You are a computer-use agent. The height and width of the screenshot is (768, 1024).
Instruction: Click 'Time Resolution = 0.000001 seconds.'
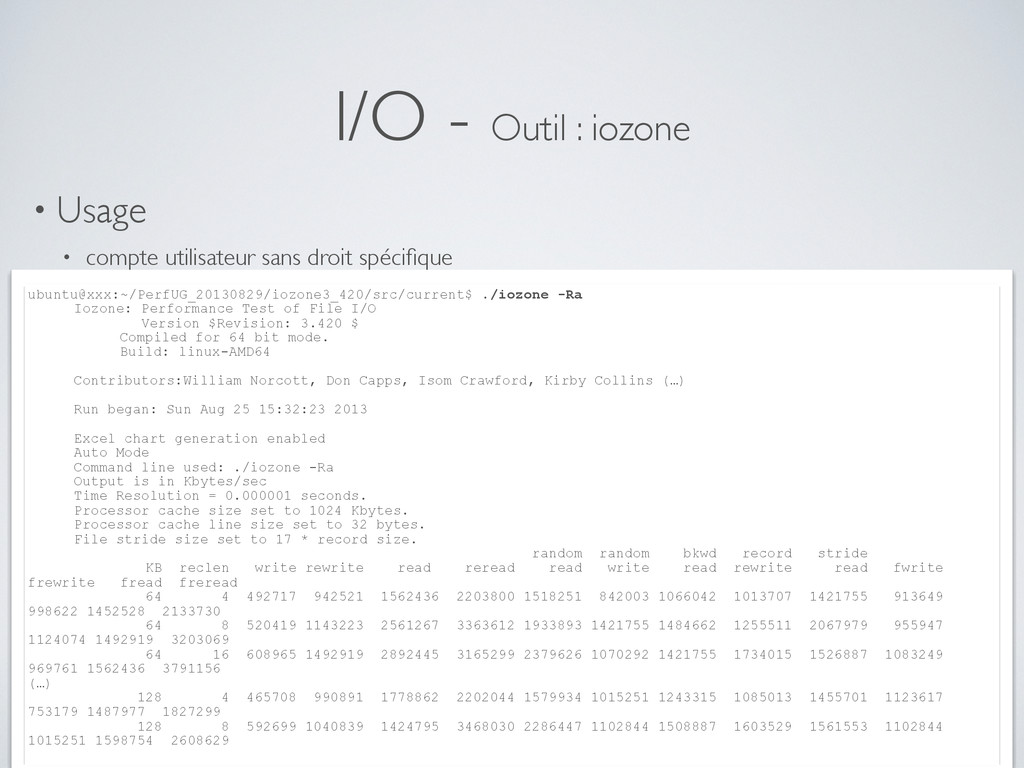click(220, 496)
